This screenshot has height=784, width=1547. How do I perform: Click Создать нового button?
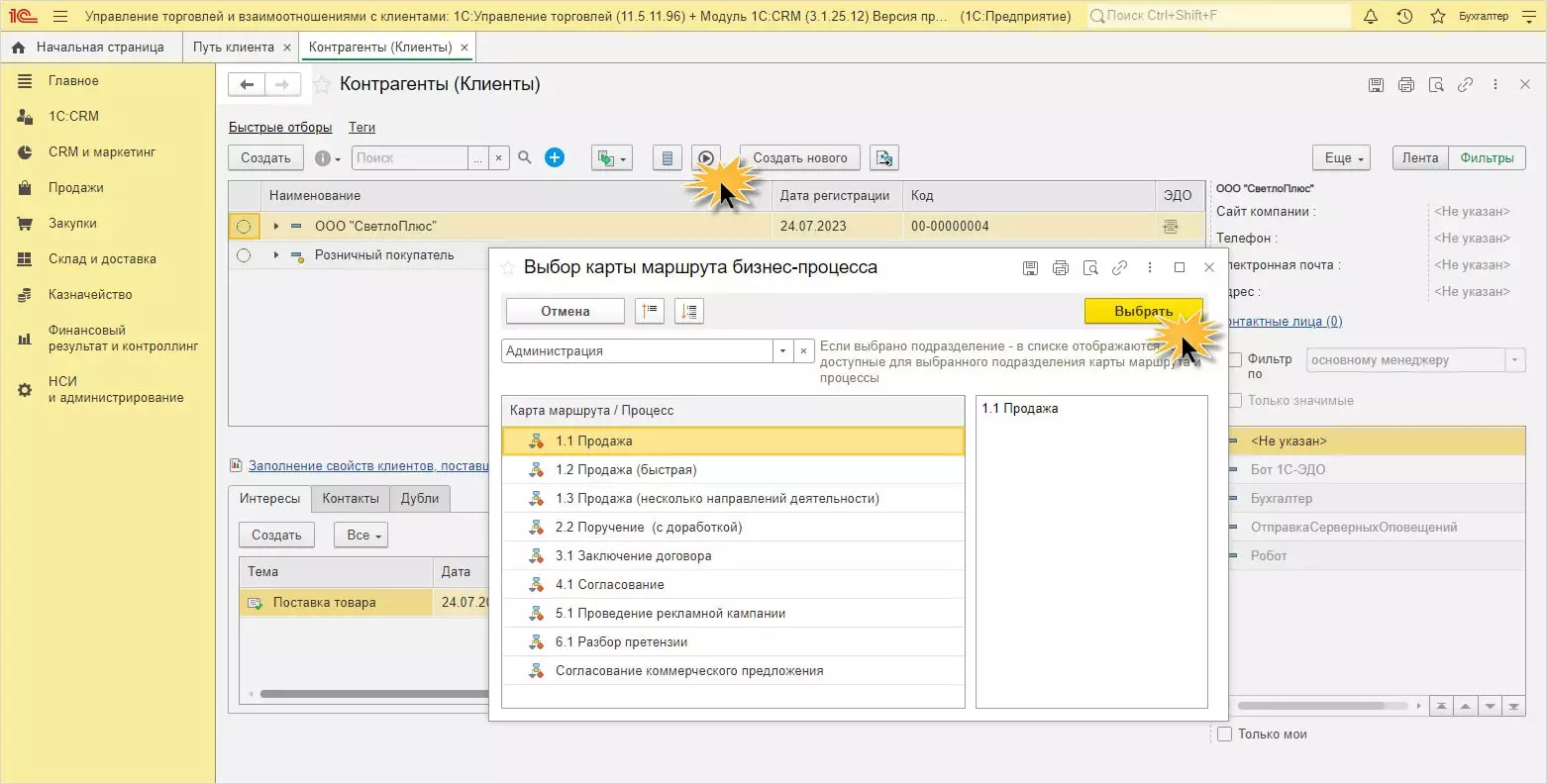pyautogui.click(x=800, y=157)
